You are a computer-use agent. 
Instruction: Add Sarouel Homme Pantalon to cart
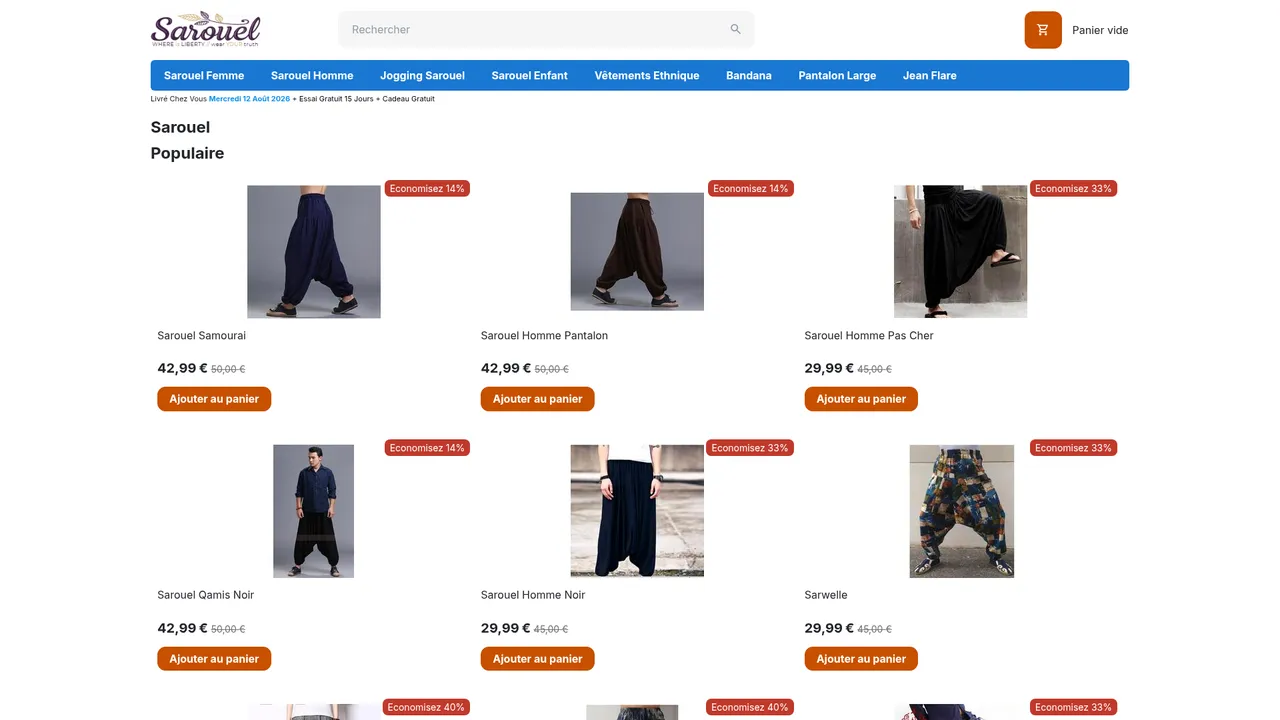coord(538,399)
